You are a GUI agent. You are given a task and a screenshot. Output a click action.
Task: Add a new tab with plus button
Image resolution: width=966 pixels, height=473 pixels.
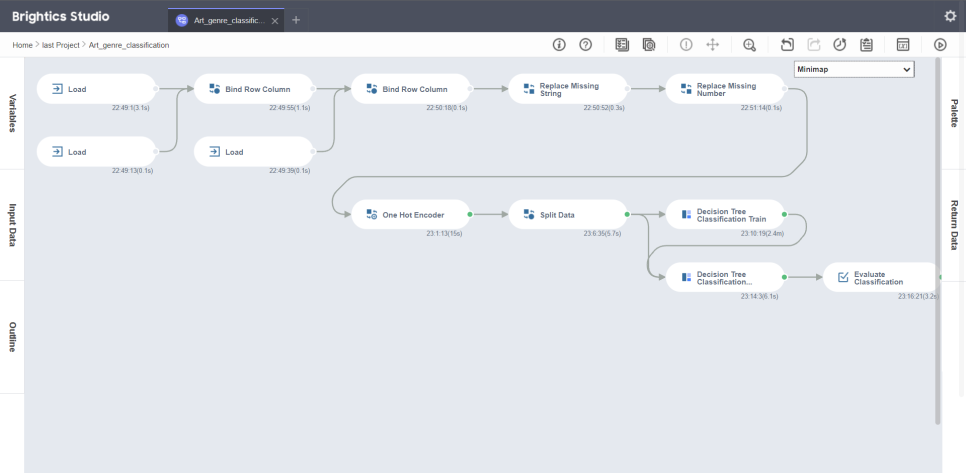tap(296, 20)
